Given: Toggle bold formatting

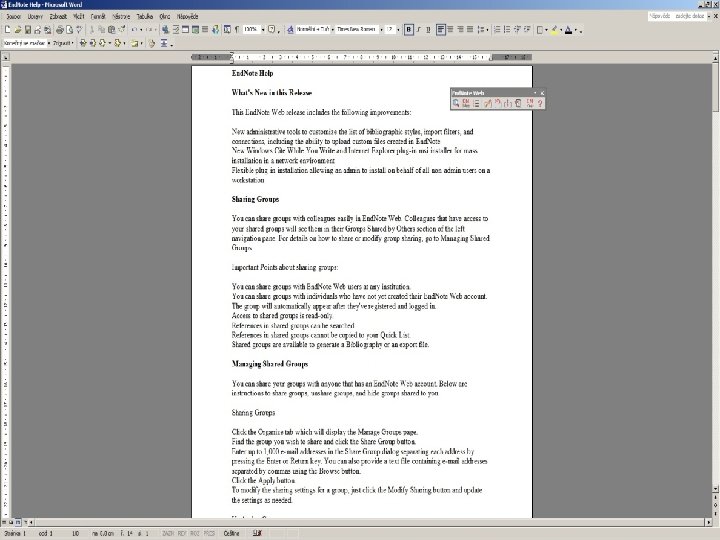Looking at the screenshot, I should (409, 30).
